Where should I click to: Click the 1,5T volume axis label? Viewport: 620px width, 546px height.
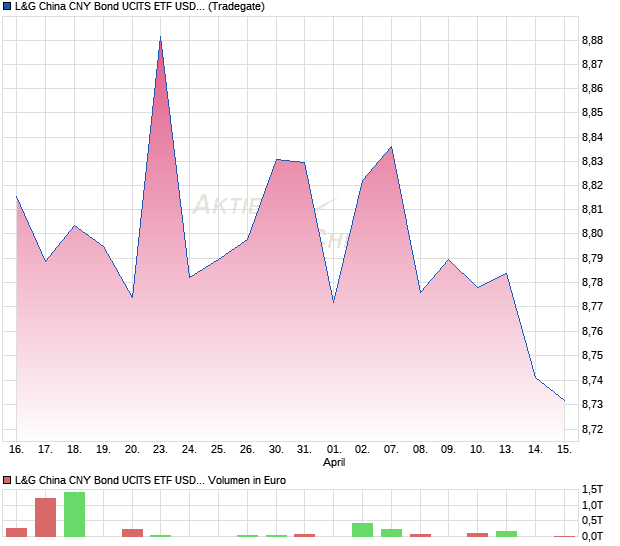[594, 489]
